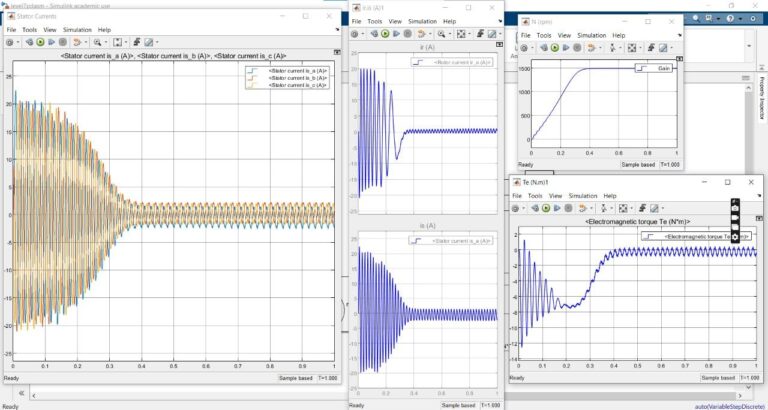
Task: Highlight Simulink block icon in Stator Currents scope
Action: pyautogui.click(x=77, y=42)
